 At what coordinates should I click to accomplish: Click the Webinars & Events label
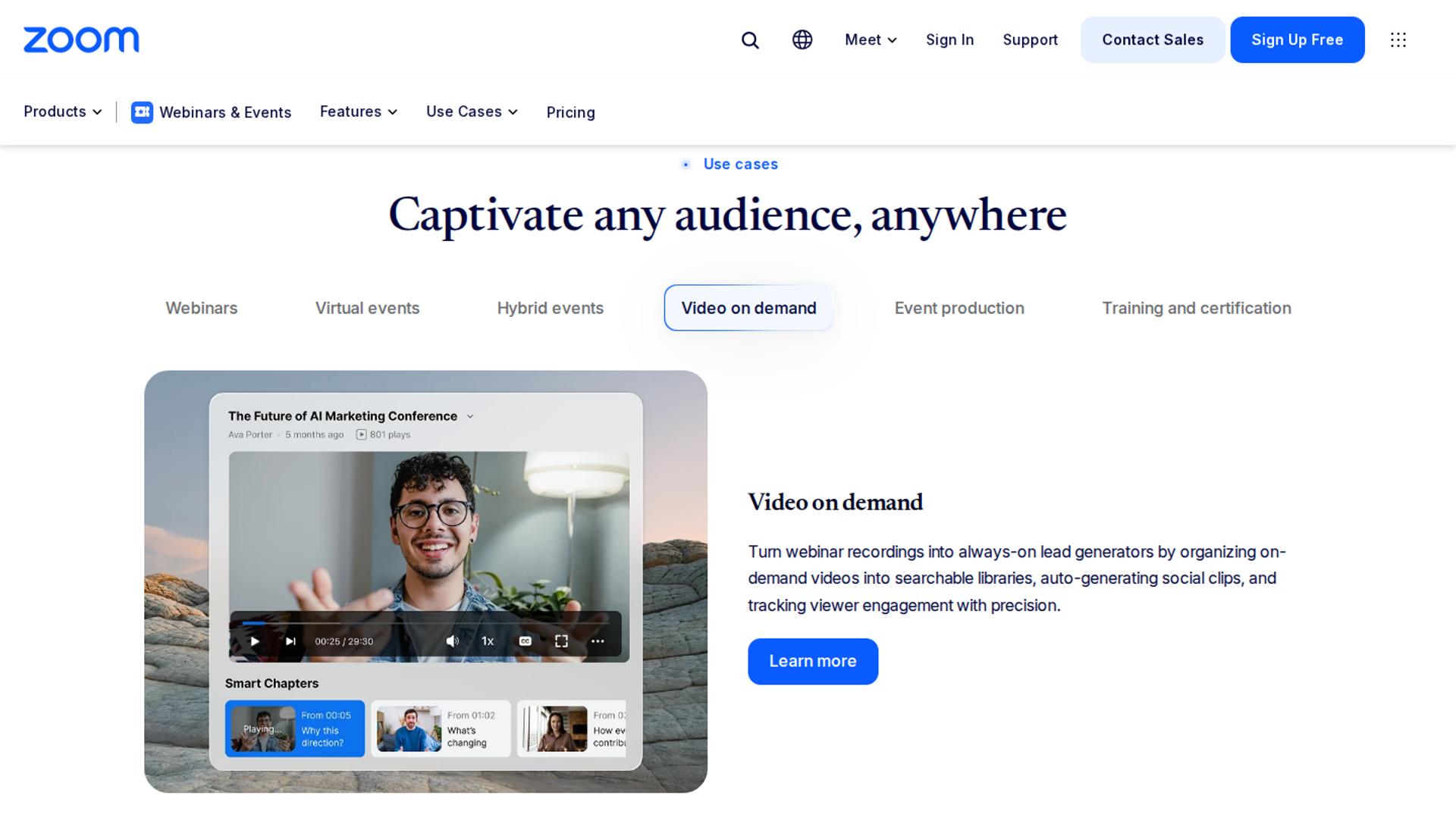coord(225,112)
